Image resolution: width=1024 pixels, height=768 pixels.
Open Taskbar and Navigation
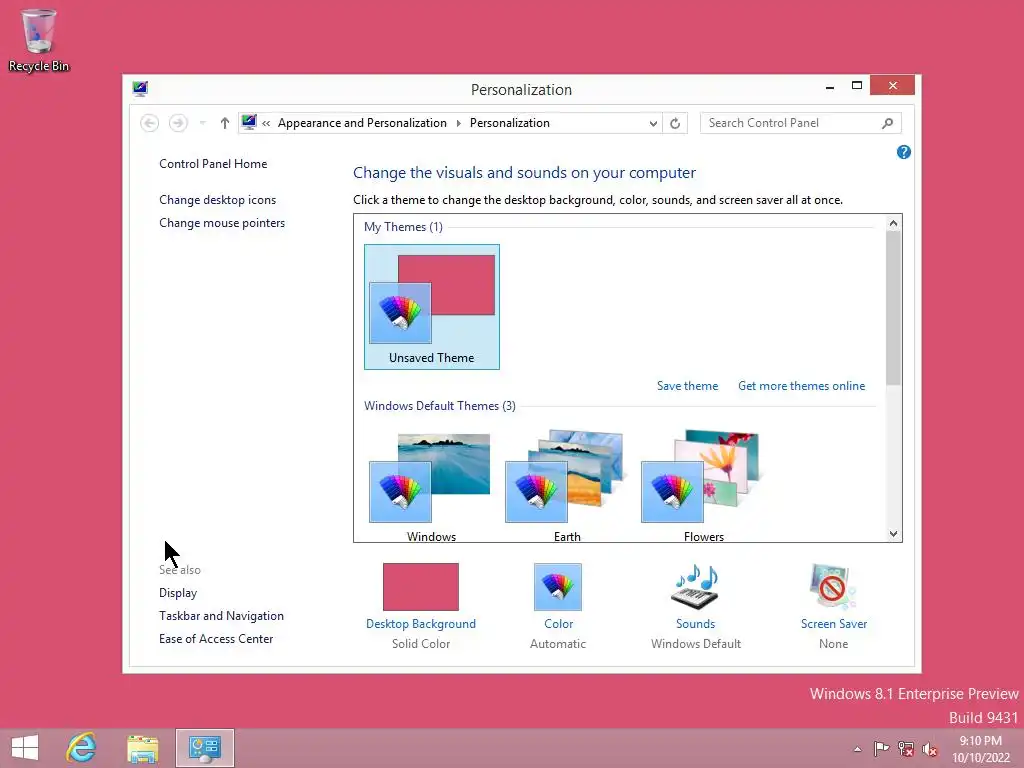[x=221, y=616]
